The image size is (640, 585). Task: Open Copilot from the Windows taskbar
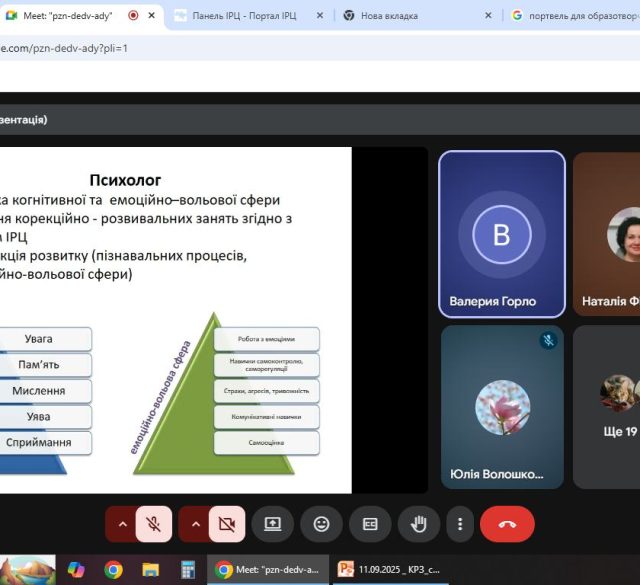click(76, 569)
